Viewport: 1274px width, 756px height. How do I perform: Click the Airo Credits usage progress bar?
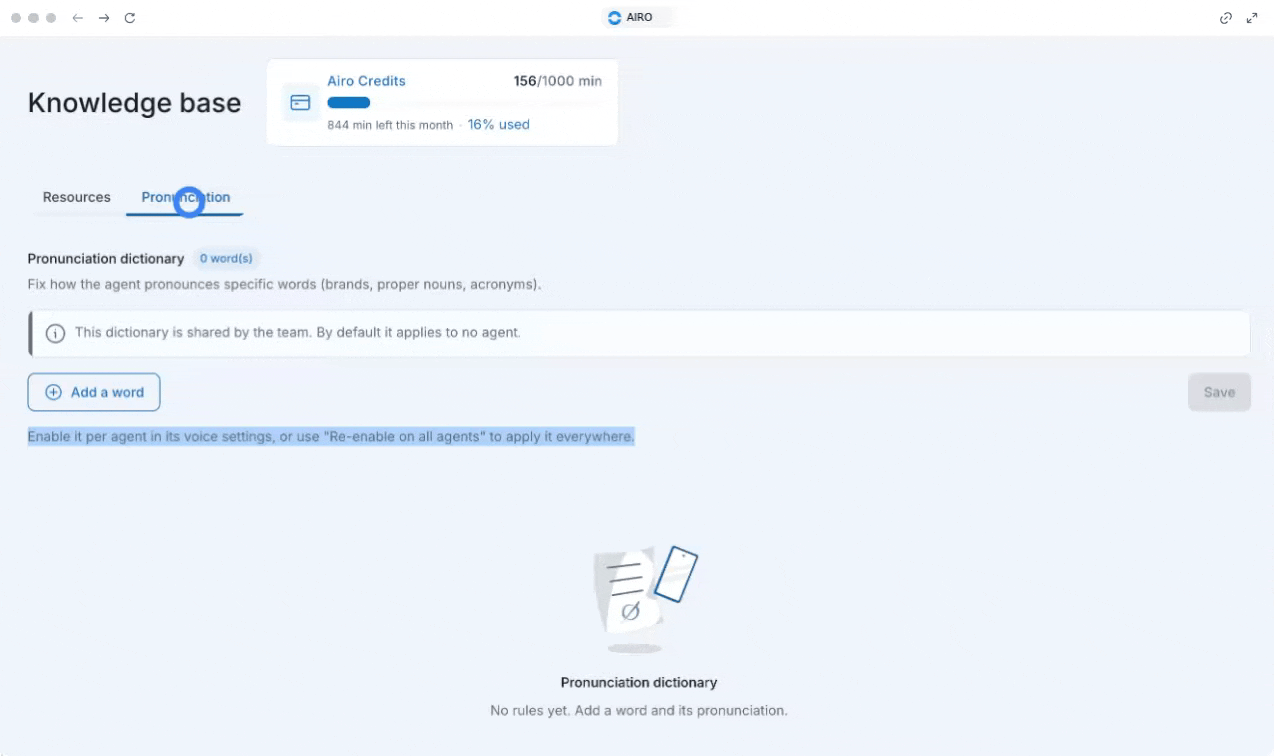coord(349,103)
